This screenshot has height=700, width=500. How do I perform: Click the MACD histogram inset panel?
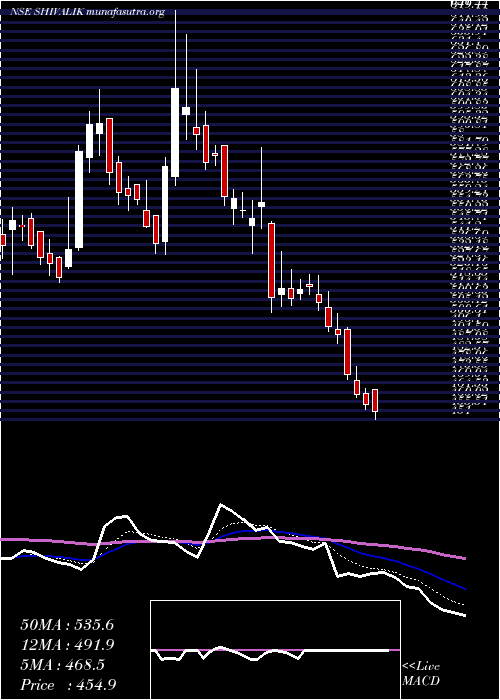pos(275,650)
